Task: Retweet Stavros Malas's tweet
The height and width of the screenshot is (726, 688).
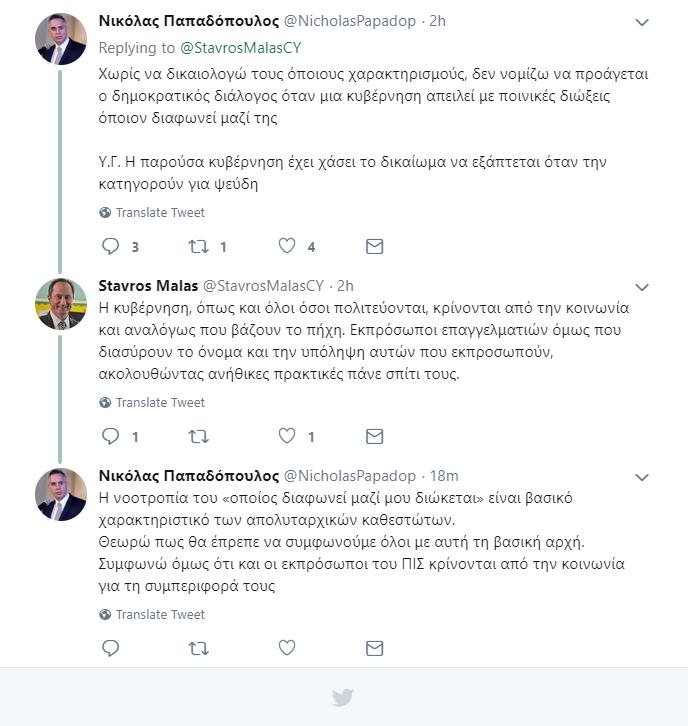Action: pyautogui.click(x=199, y=437)
